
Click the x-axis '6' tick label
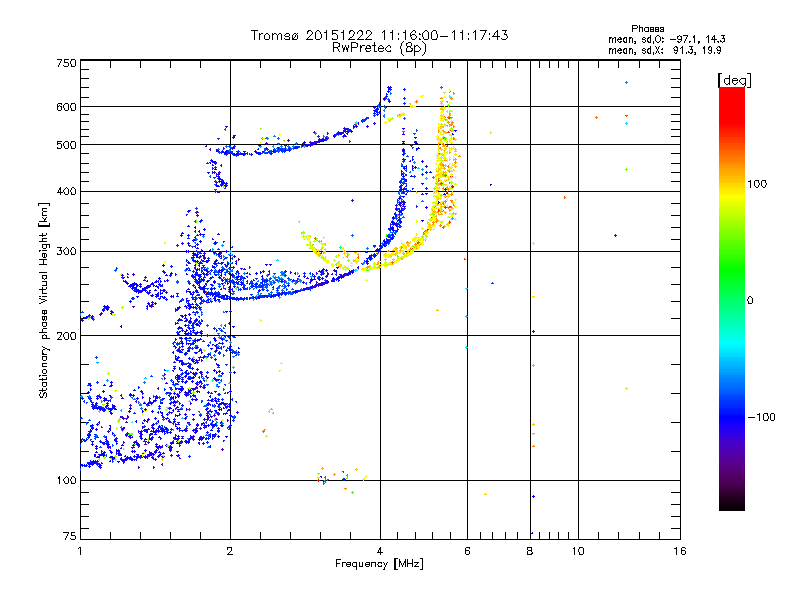(467, 551)
